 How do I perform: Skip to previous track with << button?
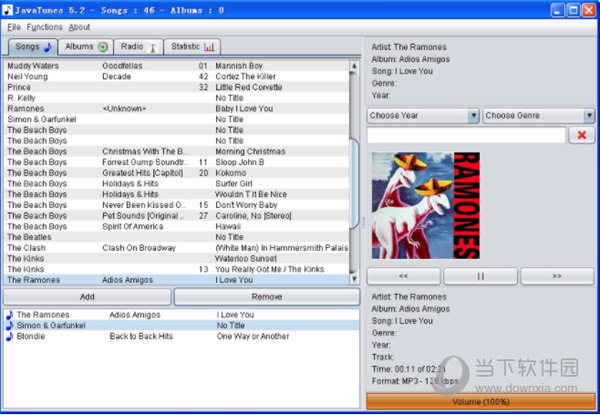(x=404, y=276)
